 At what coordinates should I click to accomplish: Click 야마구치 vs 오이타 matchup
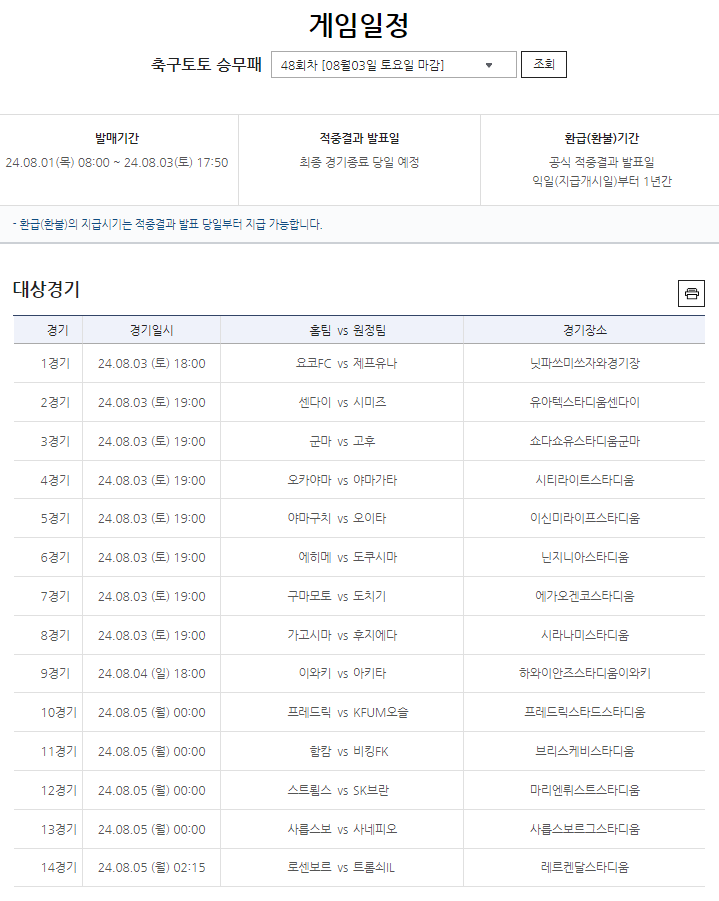pyautogui.click(x=337, y=519)
